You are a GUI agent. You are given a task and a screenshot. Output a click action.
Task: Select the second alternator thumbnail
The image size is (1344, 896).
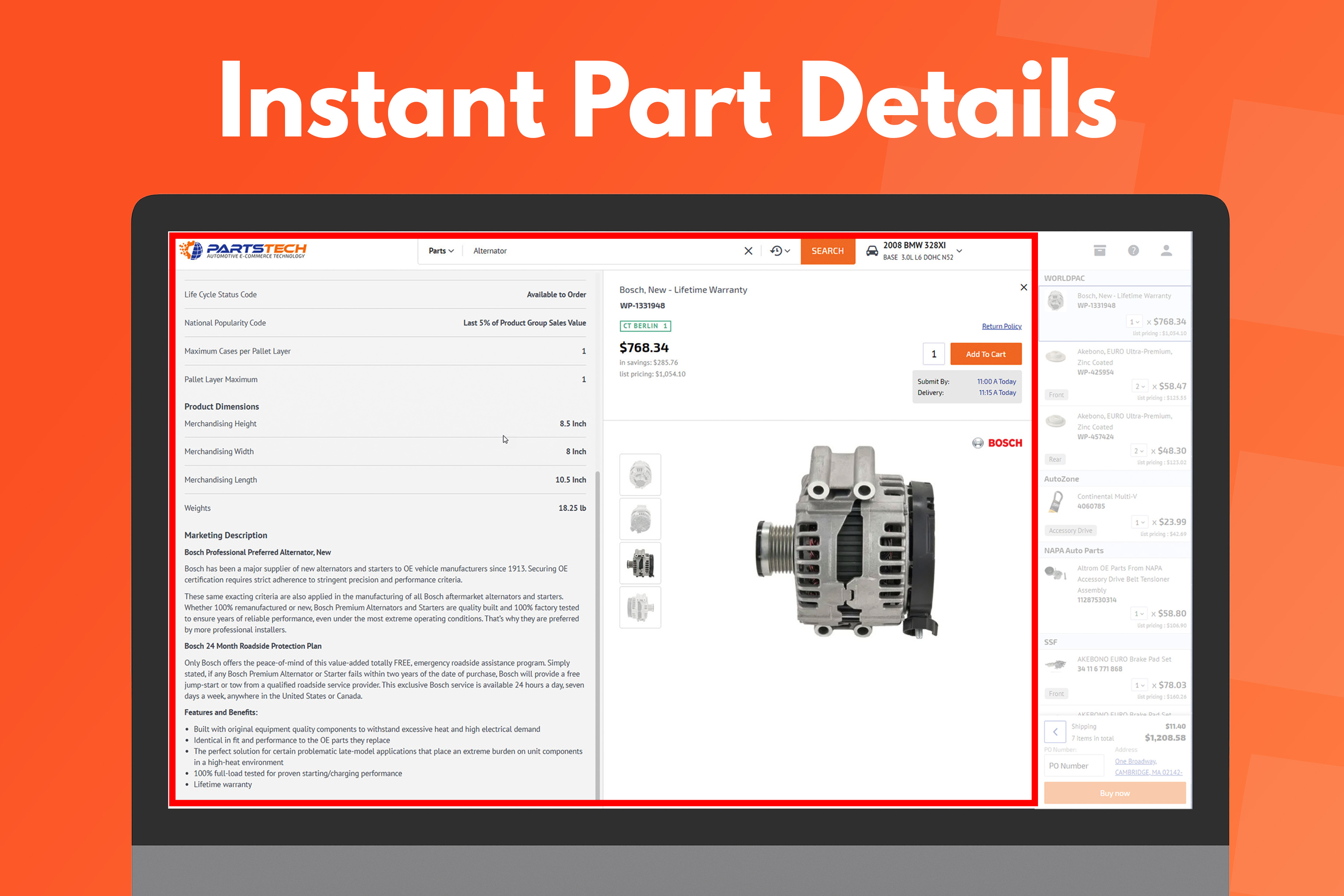pyautogui.click(x=640, y=519)
